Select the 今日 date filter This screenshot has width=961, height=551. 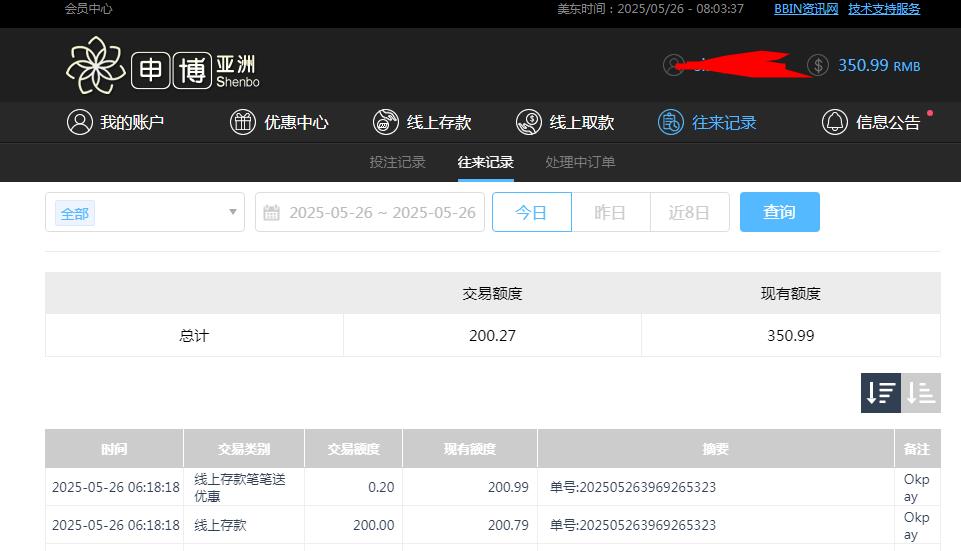click(x=531, y=212)
